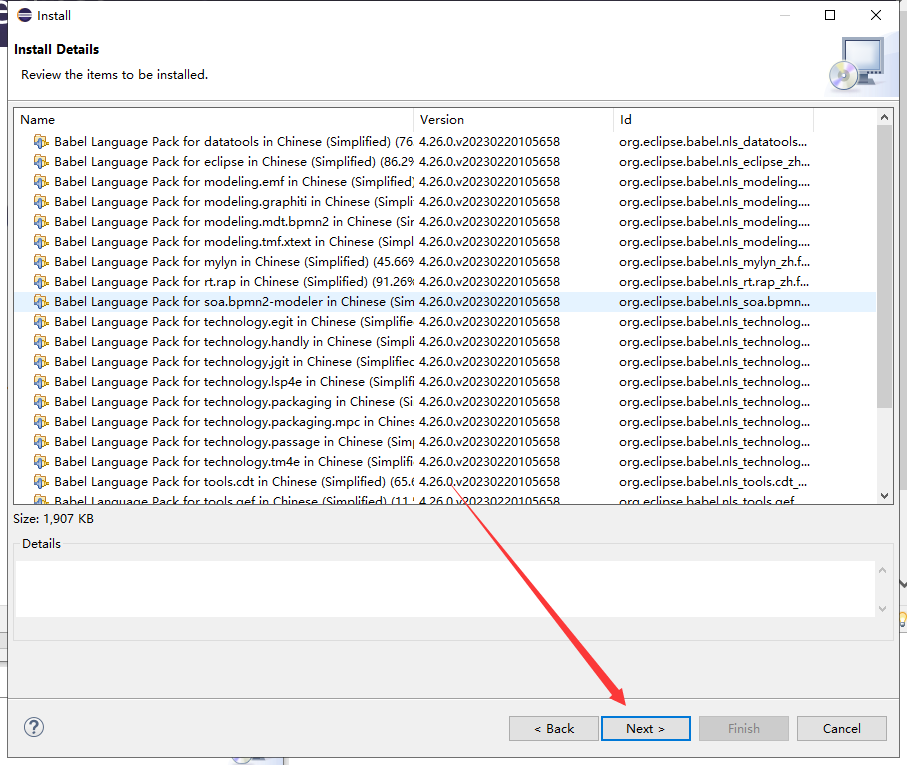The width and height of the screenshot is (907, 765).
Task: Click the Details box scroll up arrow
Action: pyautogui.click(x=882, y=571)
